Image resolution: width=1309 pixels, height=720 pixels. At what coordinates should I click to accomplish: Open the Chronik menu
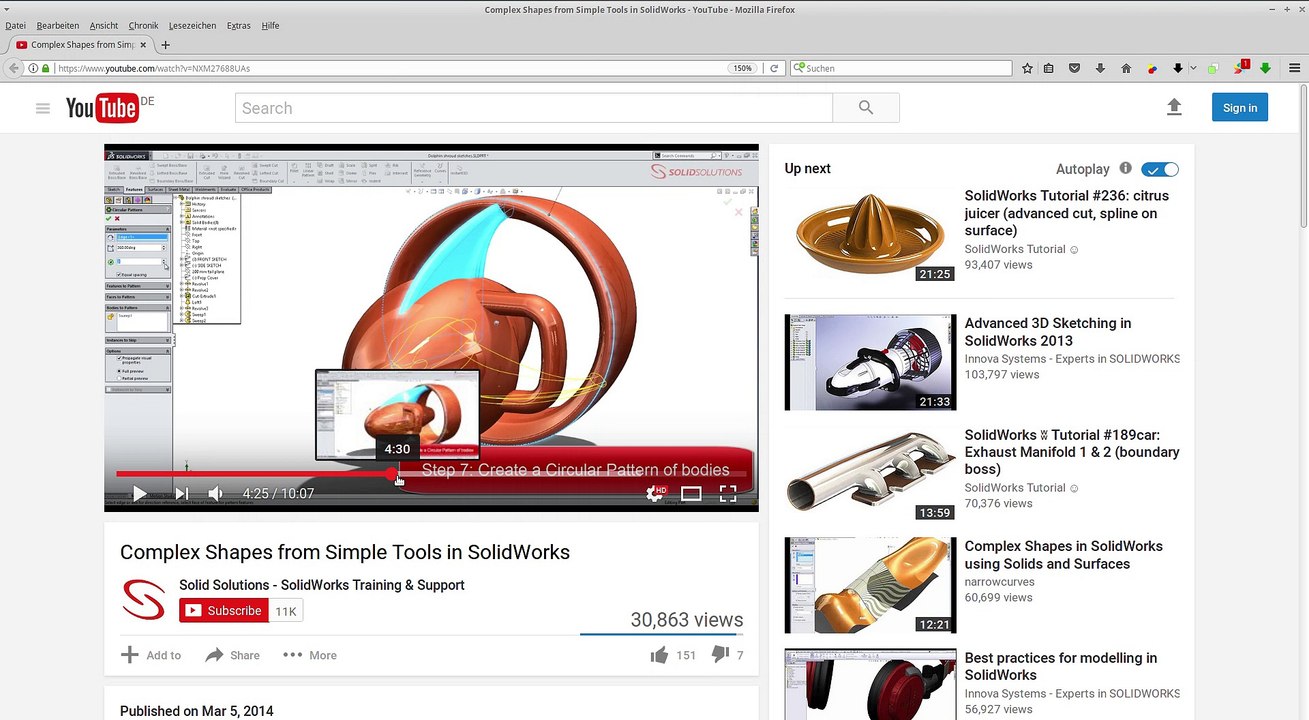143,25
